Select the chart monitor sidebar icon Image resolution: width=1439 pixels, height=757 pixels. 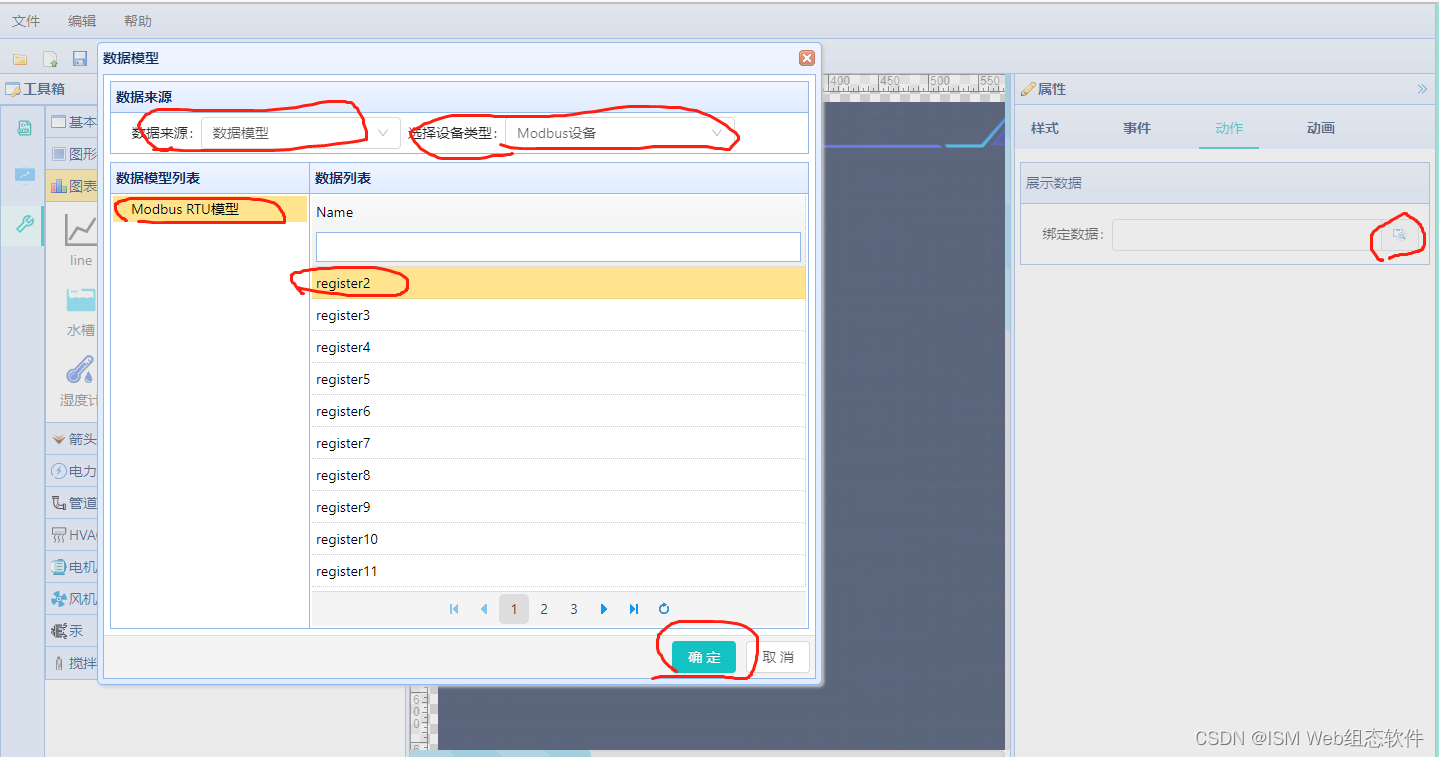pyautogui.click(x=25, y=176)
